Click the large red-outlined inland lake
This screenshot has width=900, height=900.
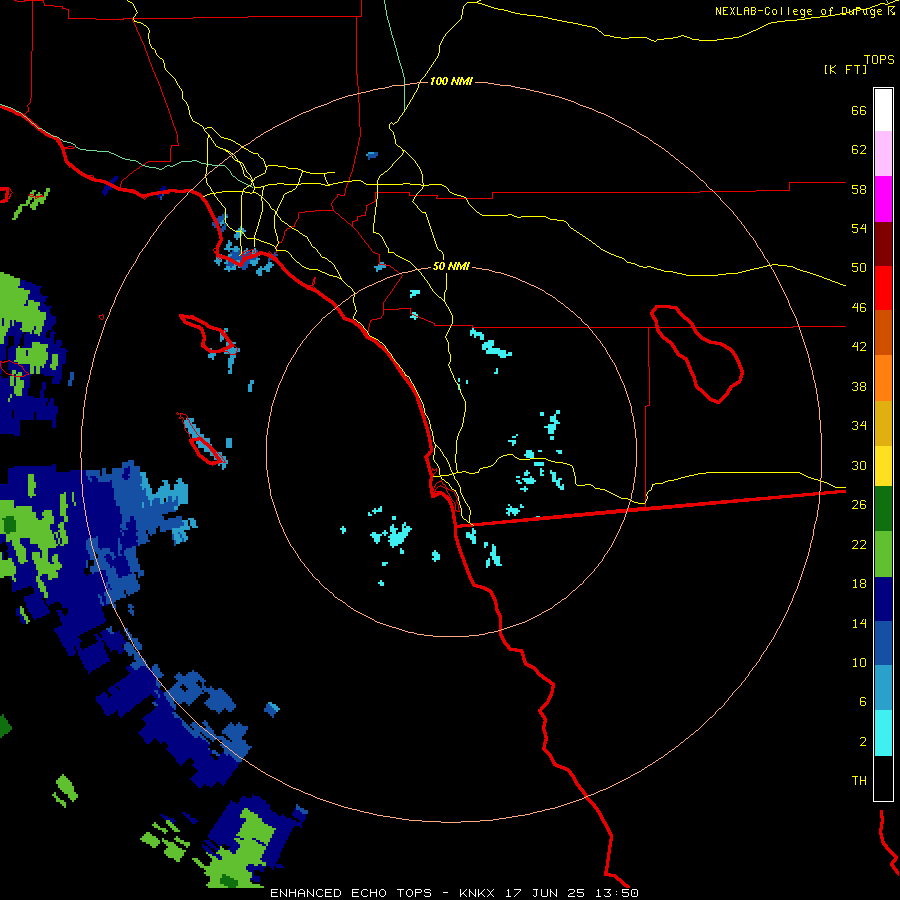pos(697,354)
